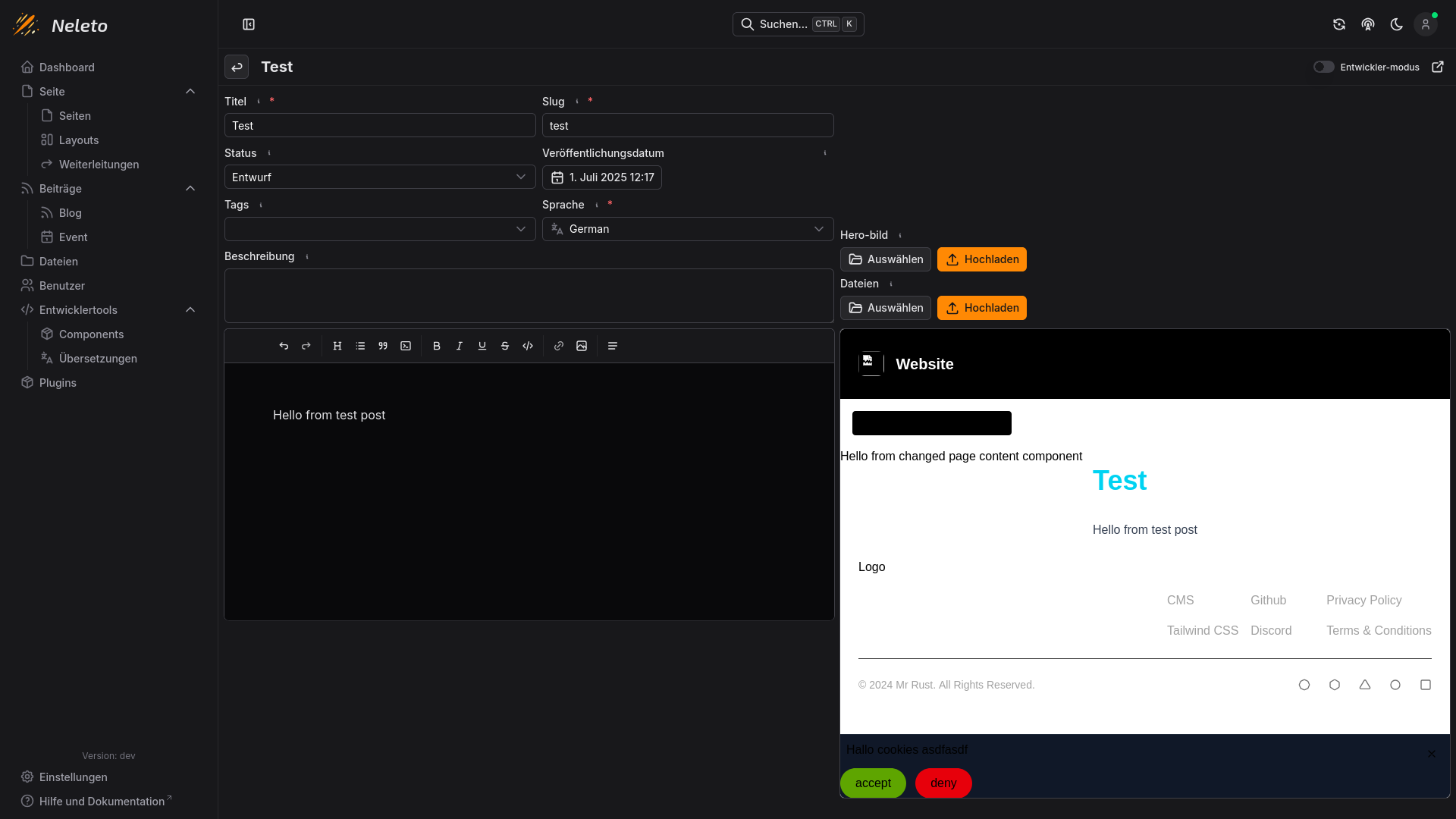Open the heading format option

(x=337, y=346)
